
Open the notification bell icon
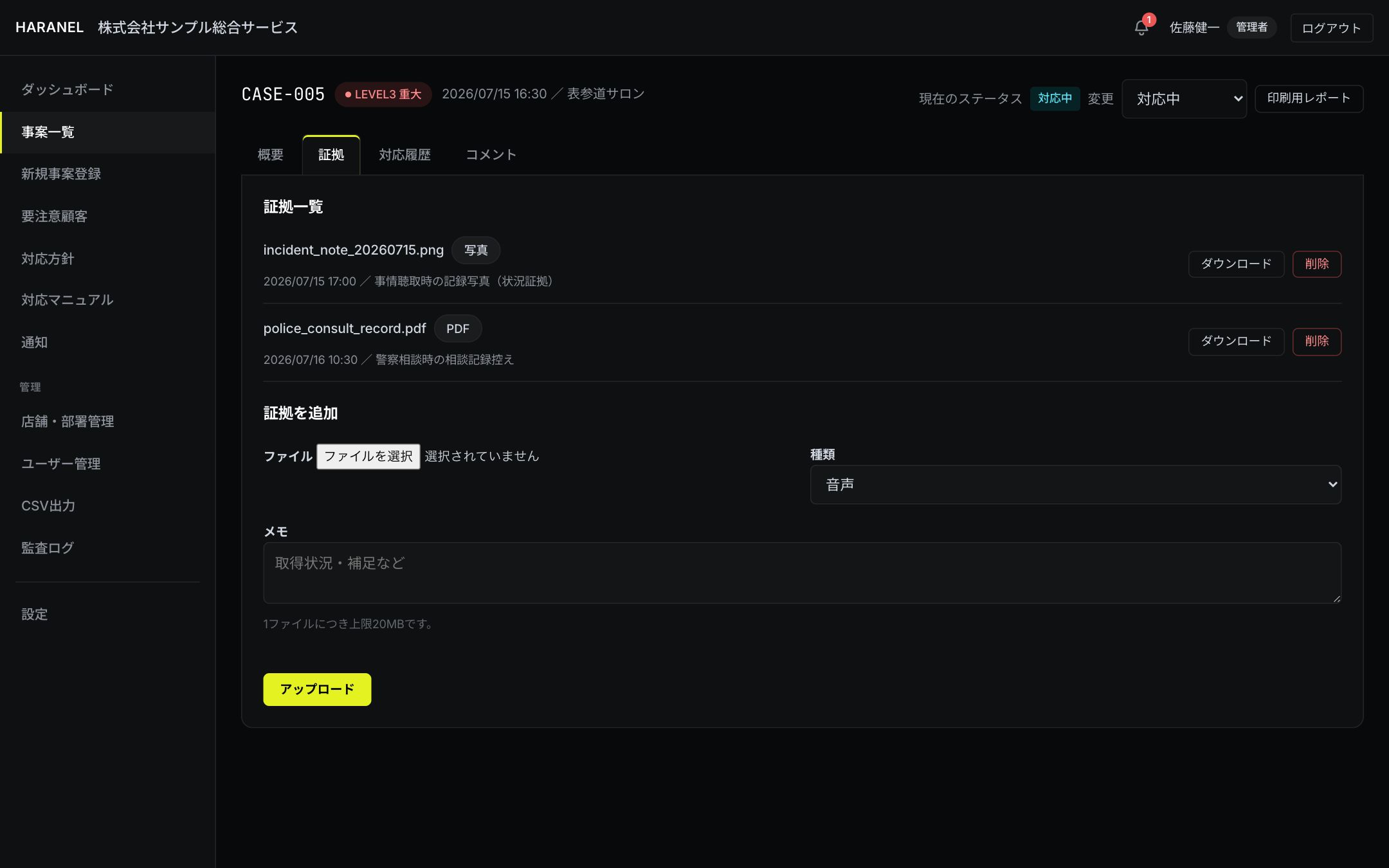tap(1141, 28)
